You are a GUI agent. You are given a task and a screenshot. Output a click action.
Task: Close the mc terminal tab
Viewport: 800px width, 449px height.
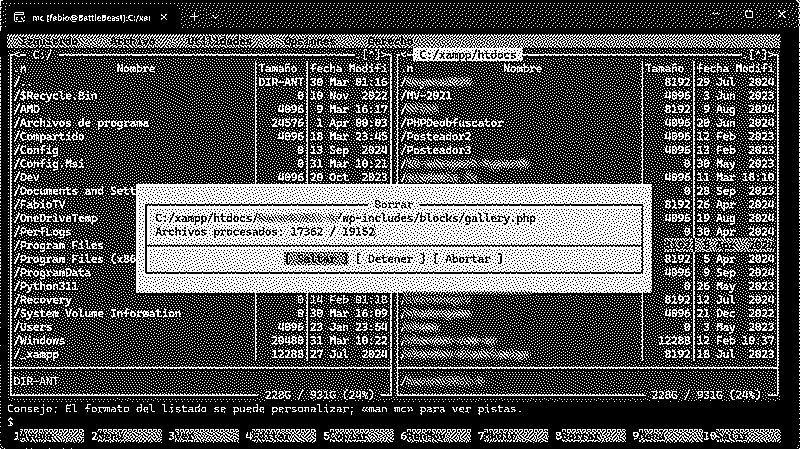164,17
